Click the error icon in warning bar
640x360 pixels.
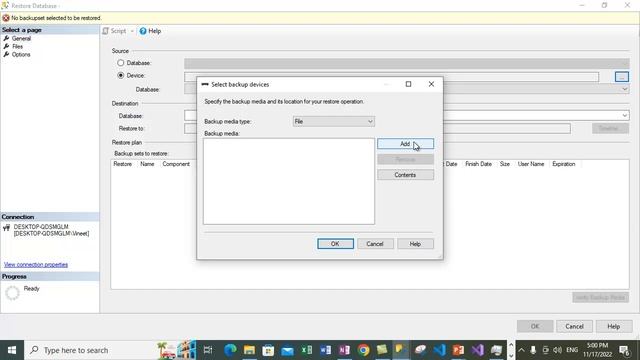pos(6,18)
